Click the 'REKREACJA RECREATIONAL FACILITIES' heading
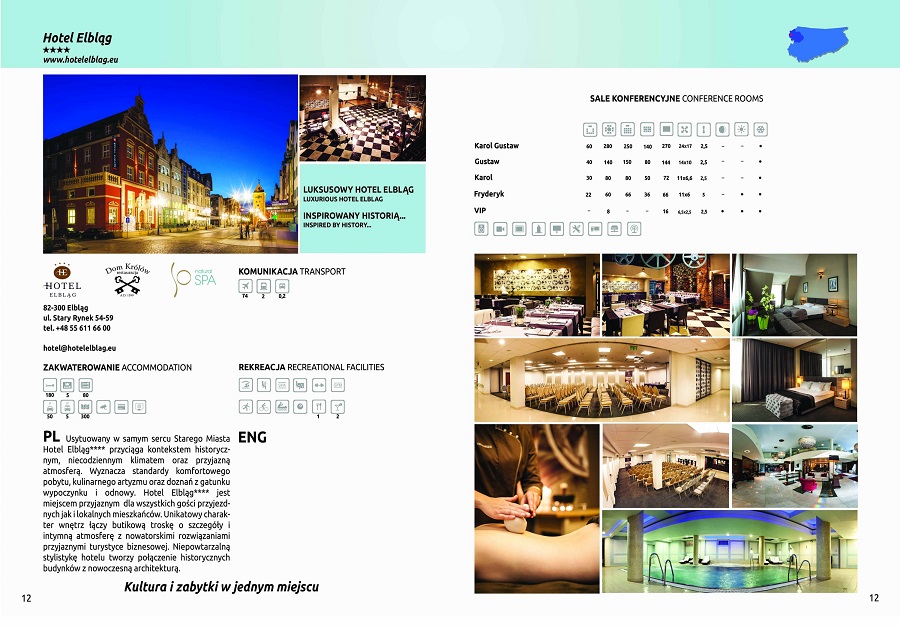 click(x=312, y=367)
